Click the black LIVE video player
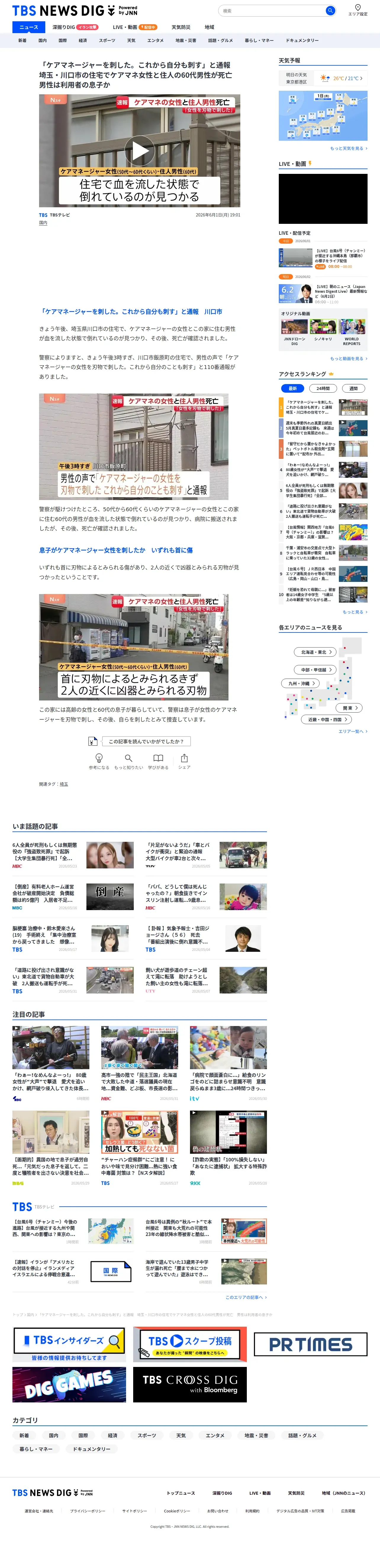The image size is (380, 1568). click(323, 198)
